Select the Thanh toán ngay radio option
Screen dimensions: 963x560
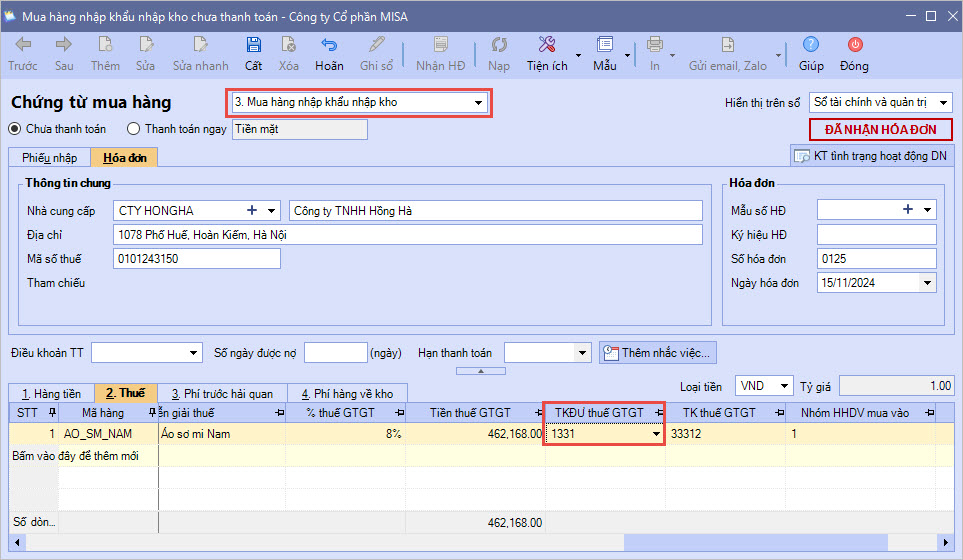click(134, 129)
